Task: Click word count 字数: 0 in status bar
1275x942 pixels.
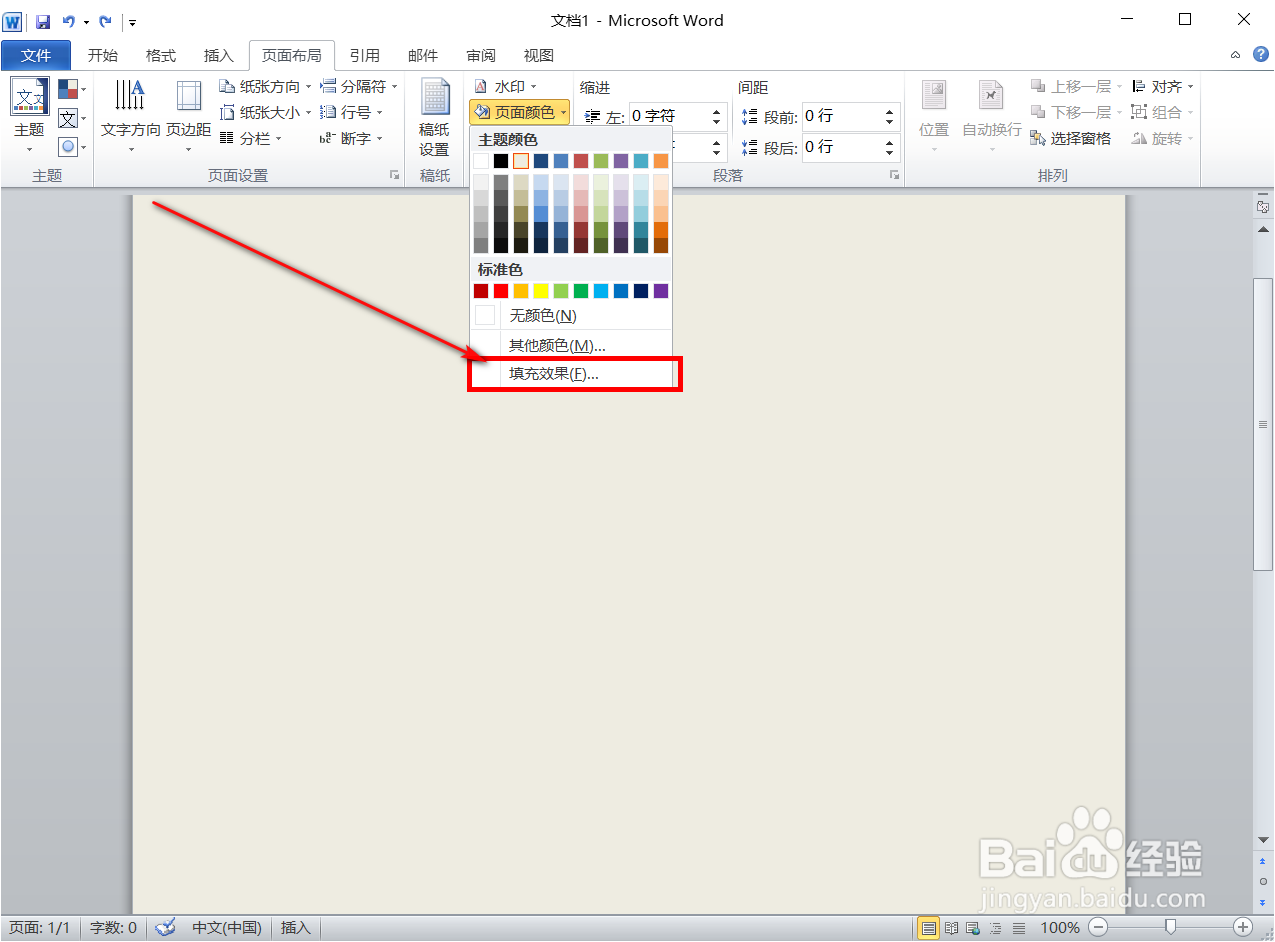Action: click(x=113, y=928)
